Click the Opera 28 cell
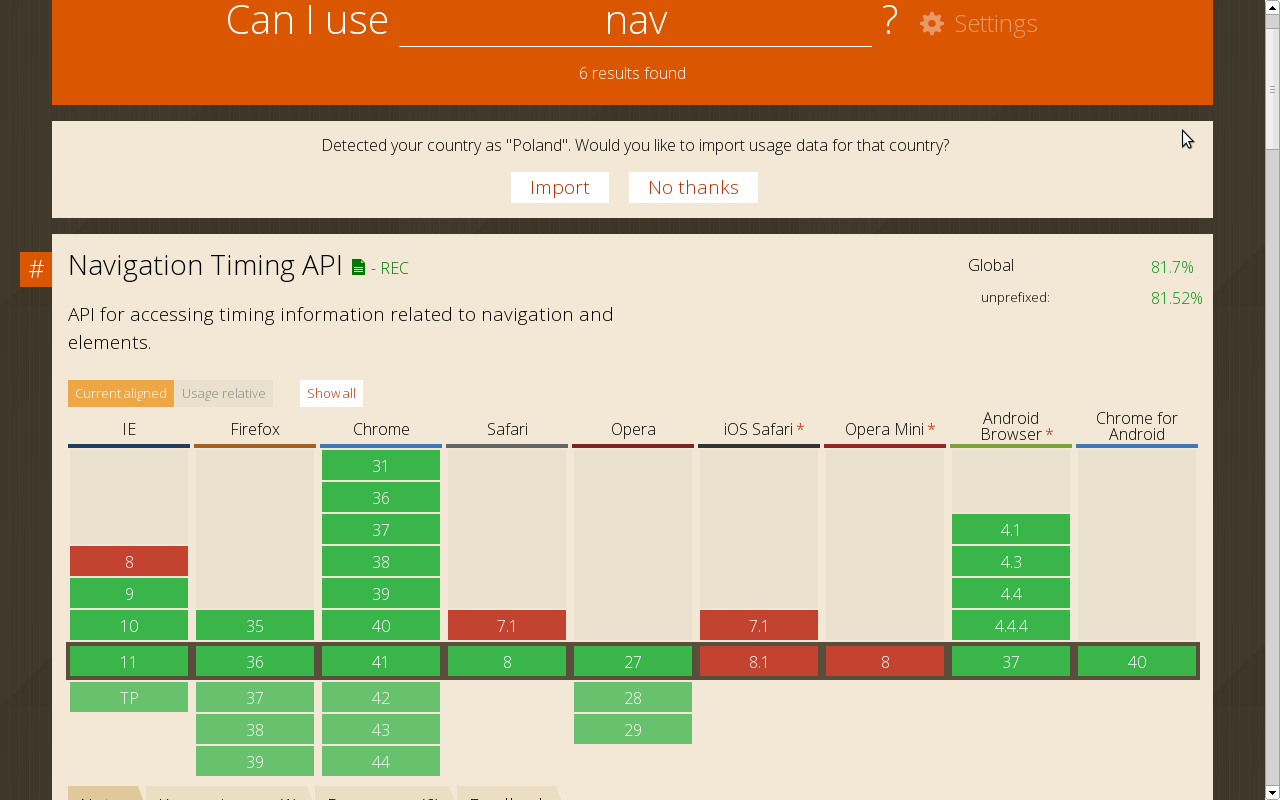This screenshot has height=800, width=1280. tap(633, 697)
